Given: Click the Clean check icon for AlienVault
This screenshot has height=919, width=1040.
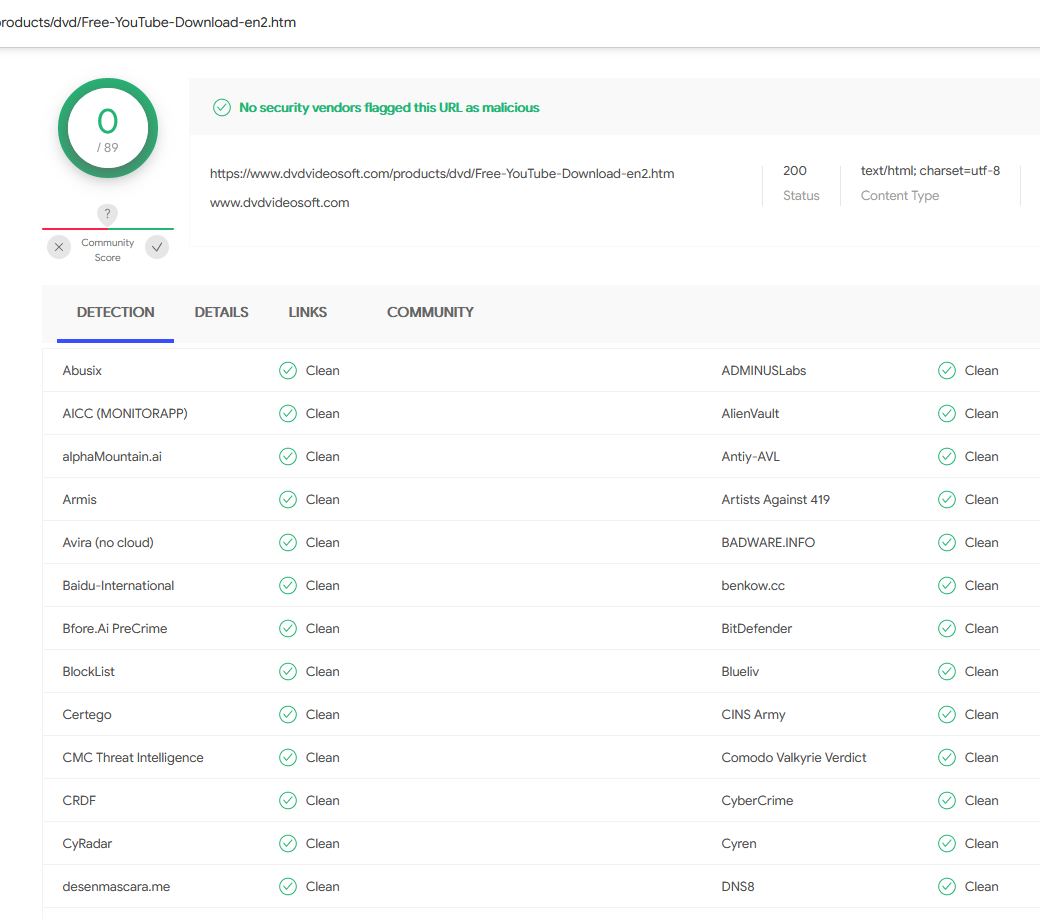Looking at the screenshot, I should tap(947, 414).
